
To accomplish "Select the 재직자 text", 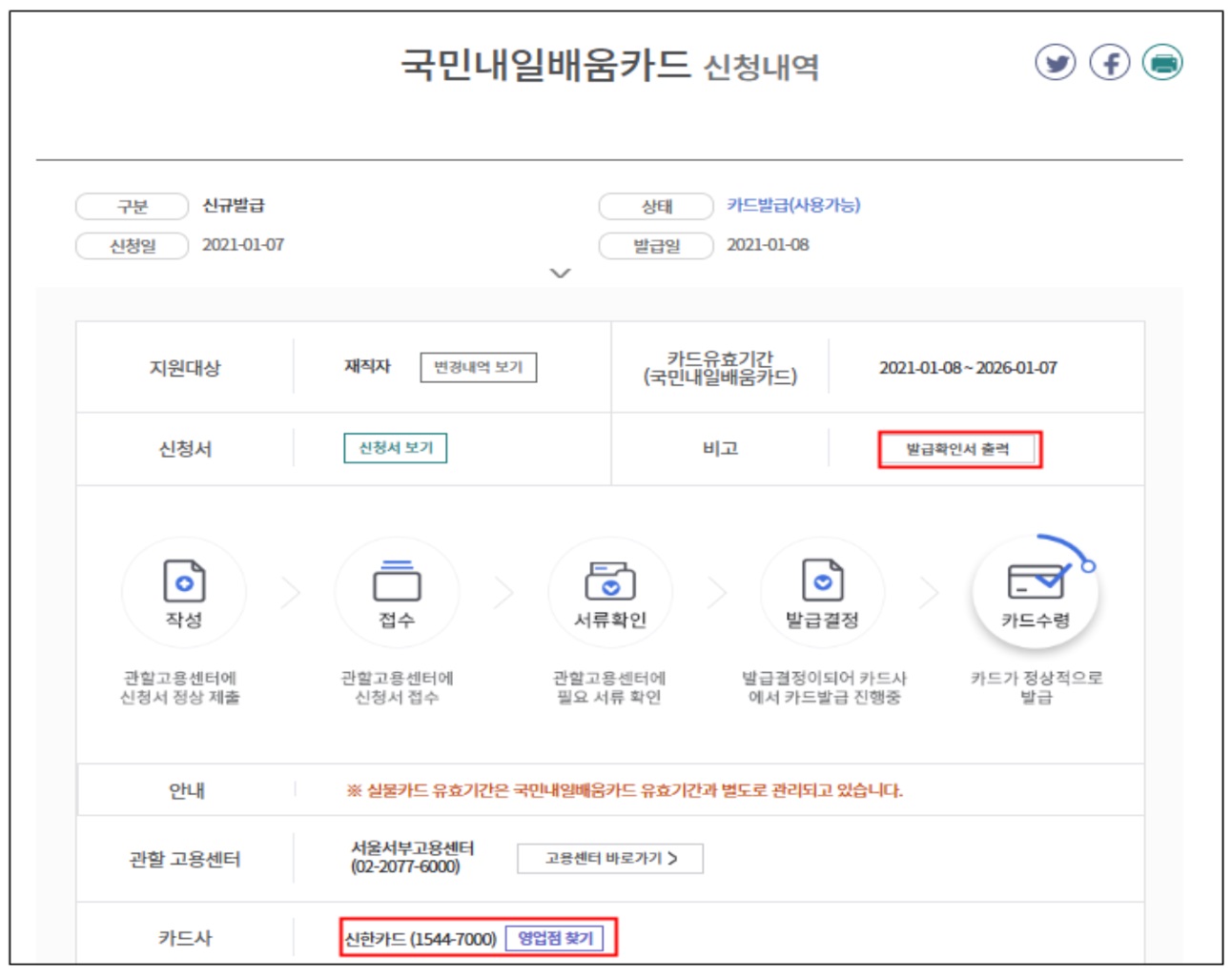I will coord(367,366).
